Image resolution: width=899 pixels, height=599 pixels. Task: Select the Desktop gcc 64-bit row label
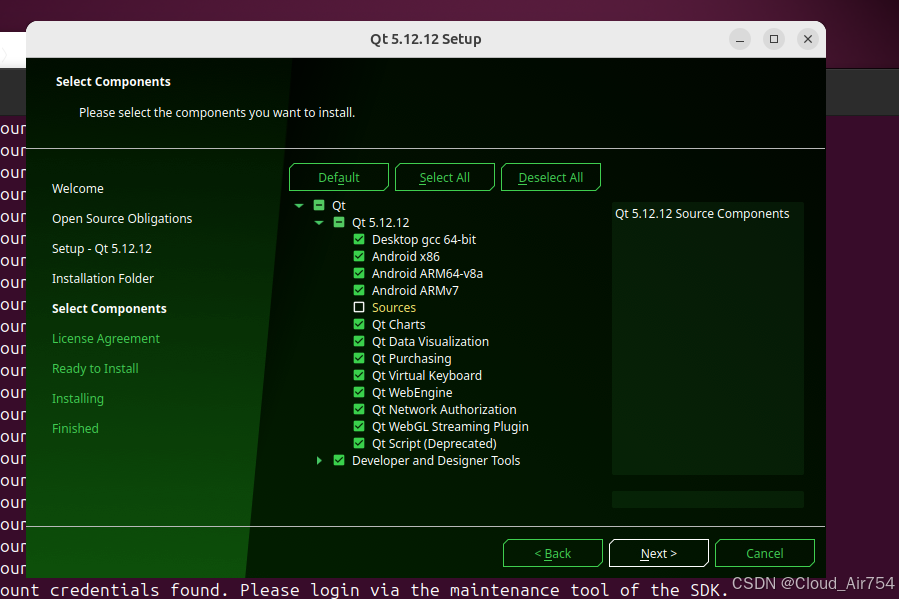[x=424, y=240]
